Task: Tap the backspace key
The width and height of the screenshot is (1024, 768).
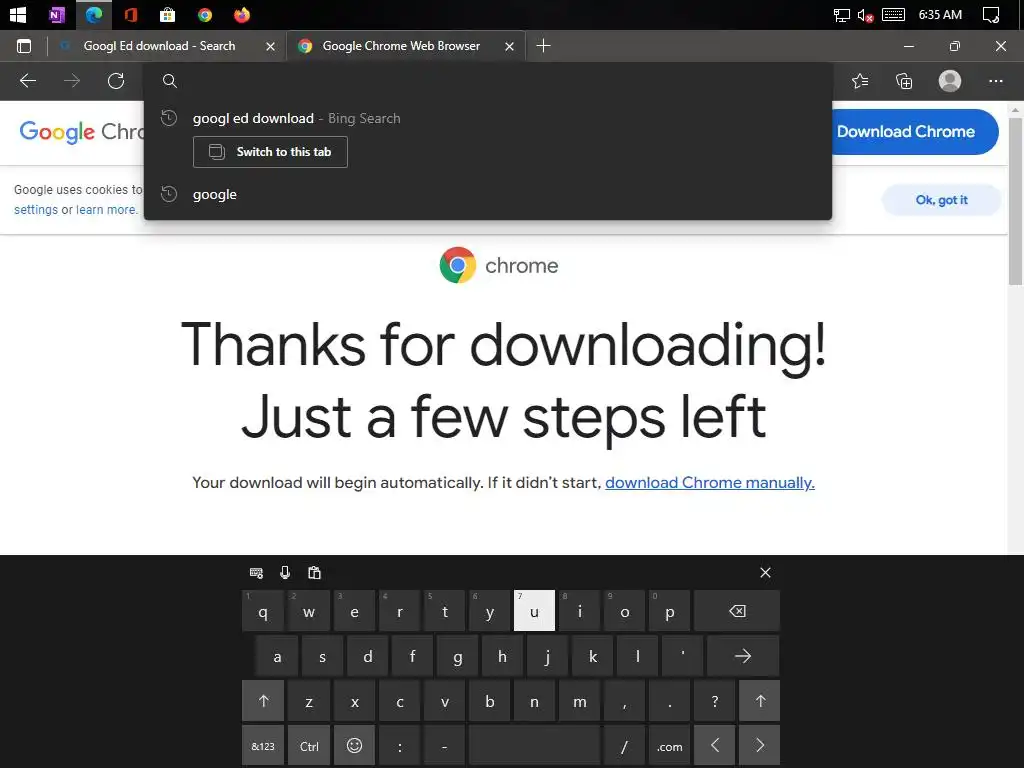Action: coord(737,611)
